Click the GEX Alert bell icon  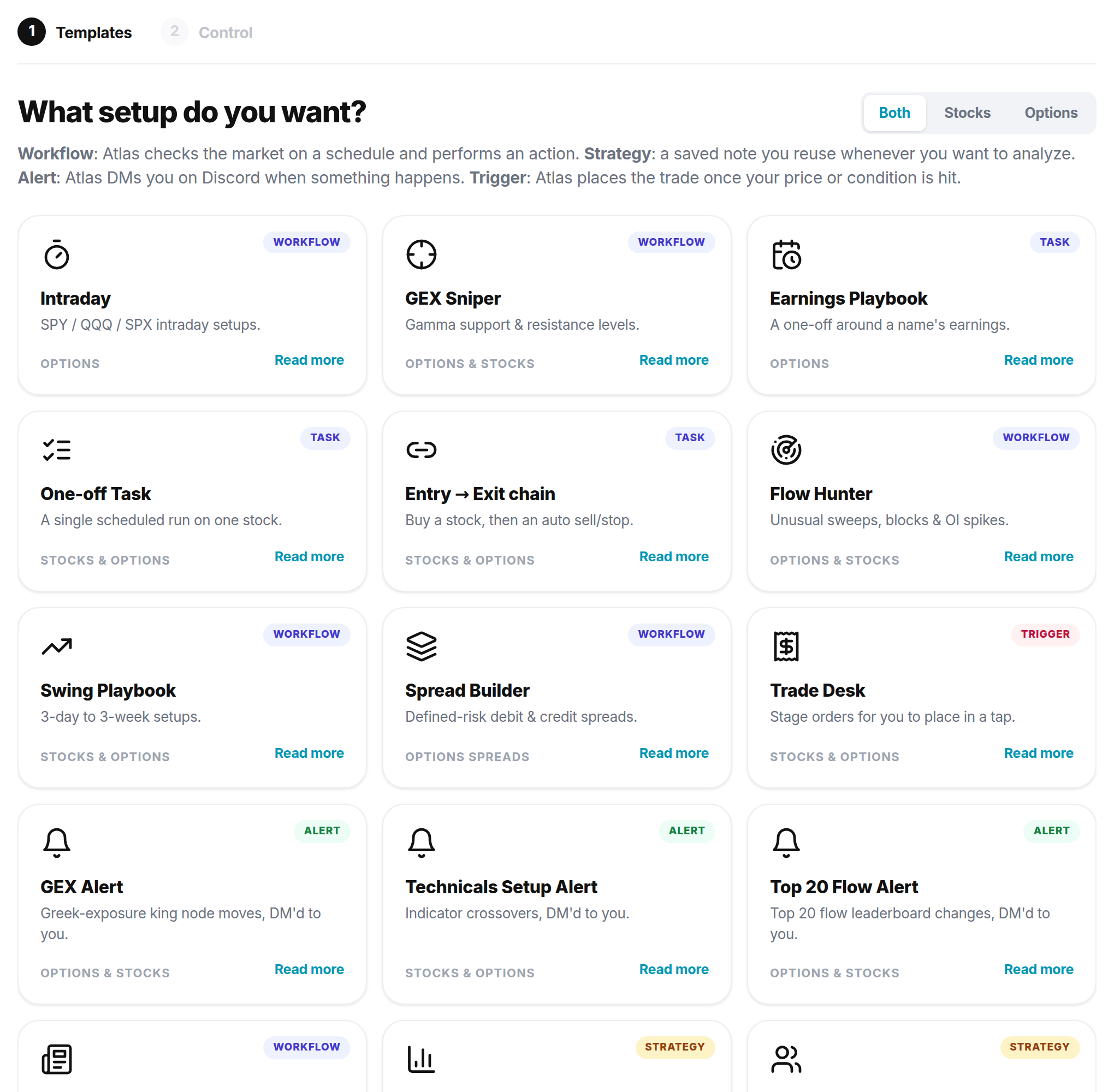coord(57,842)
